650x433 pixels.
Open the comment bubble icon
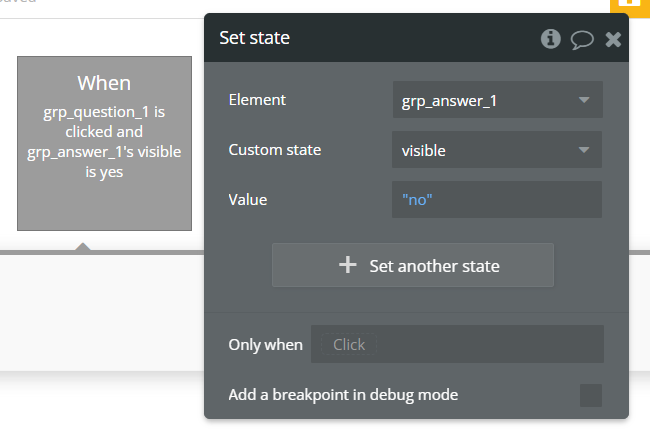[x=581, y=39]
